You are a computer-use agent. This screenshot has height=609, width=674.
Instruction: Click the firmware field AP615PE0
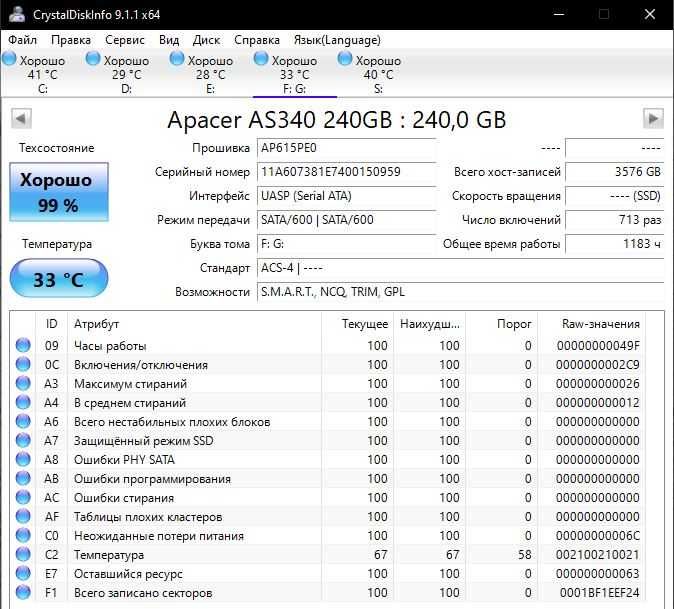(346, 148)
